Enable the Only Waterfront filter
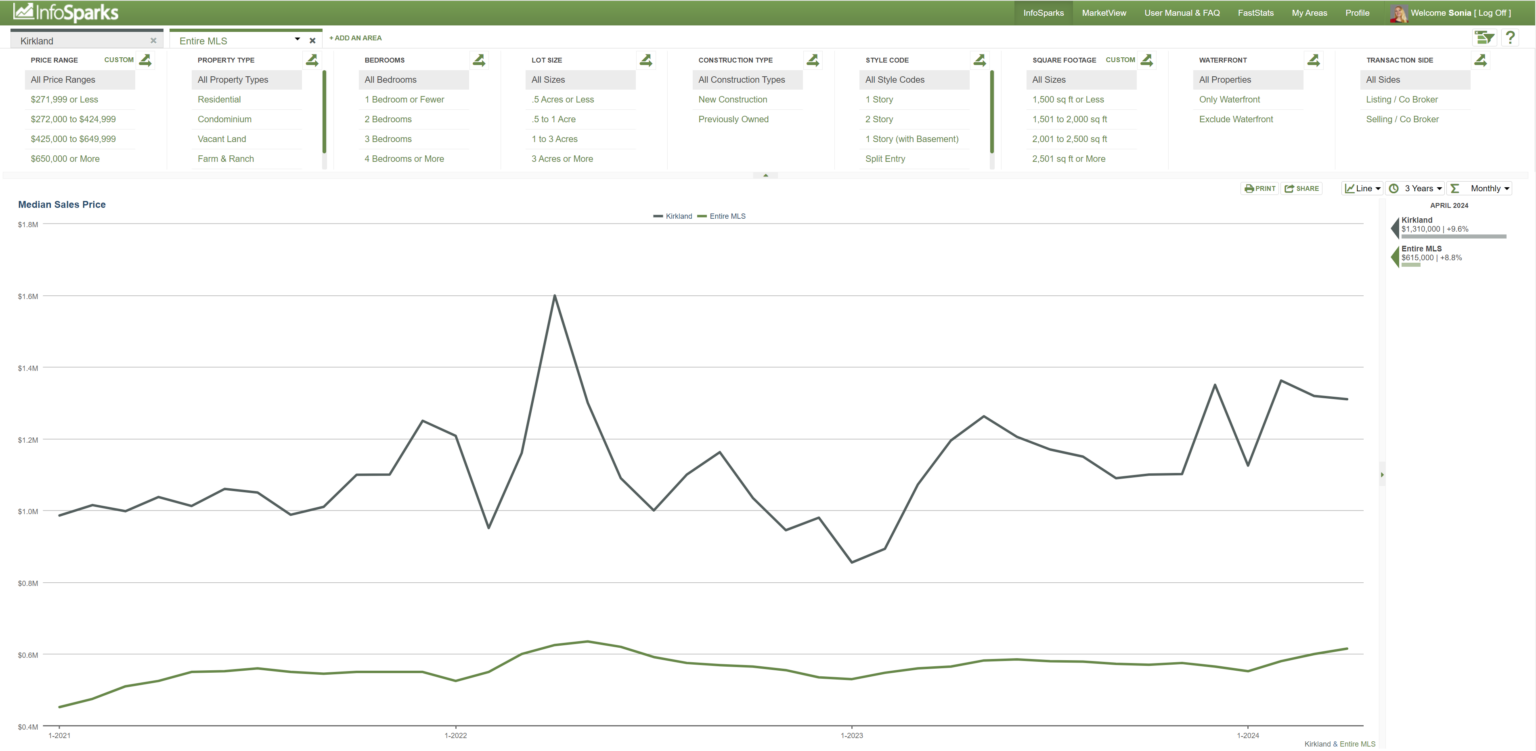Viewport: 1536px width, 751px height. (1229, 99)
